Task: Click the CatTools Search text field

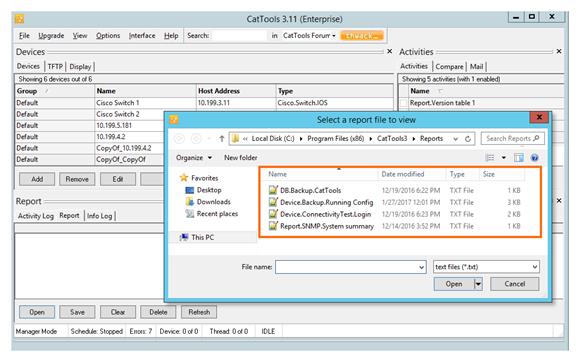Action: 239,36
